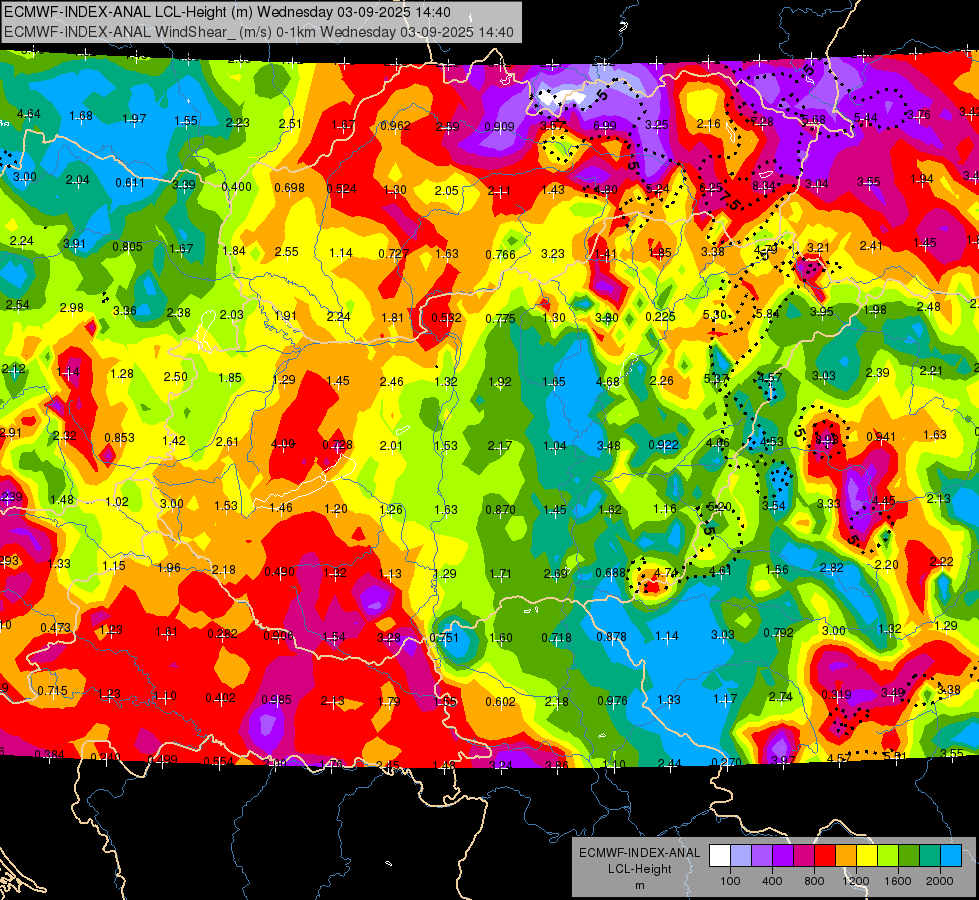This screenshot has height=900, width=979.
Task: Click the legend scale value 1600
Action: 898,881
